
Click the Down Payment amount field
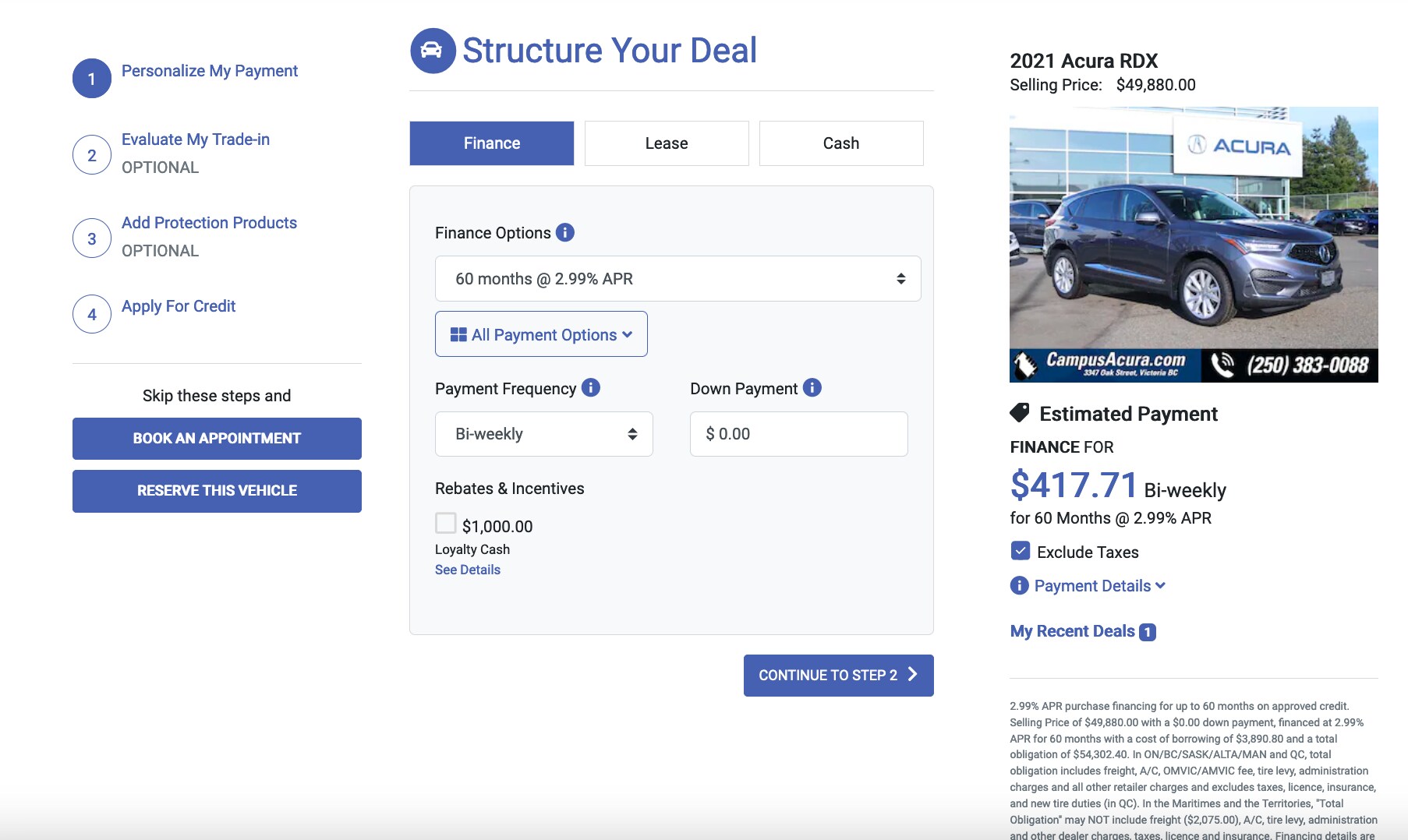(x=798, y=434)
